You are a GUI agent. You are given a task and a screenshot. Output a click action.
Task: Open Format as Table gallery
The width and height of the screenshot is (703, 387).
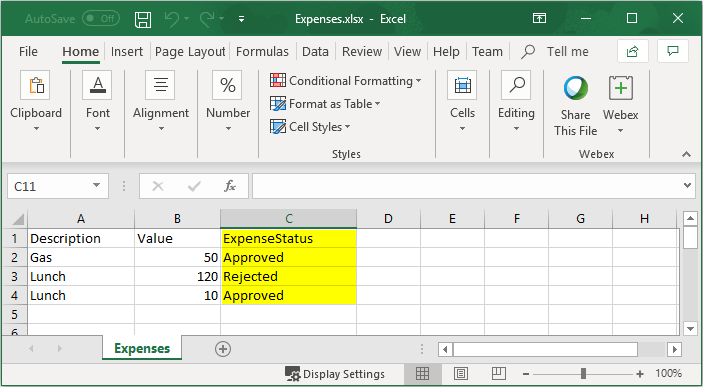click(x=325, y=104)
